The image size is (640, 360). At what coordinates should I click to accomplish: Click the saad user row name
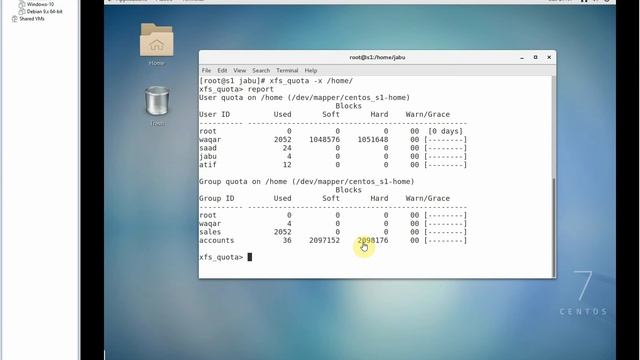click(x=208, y=148)
